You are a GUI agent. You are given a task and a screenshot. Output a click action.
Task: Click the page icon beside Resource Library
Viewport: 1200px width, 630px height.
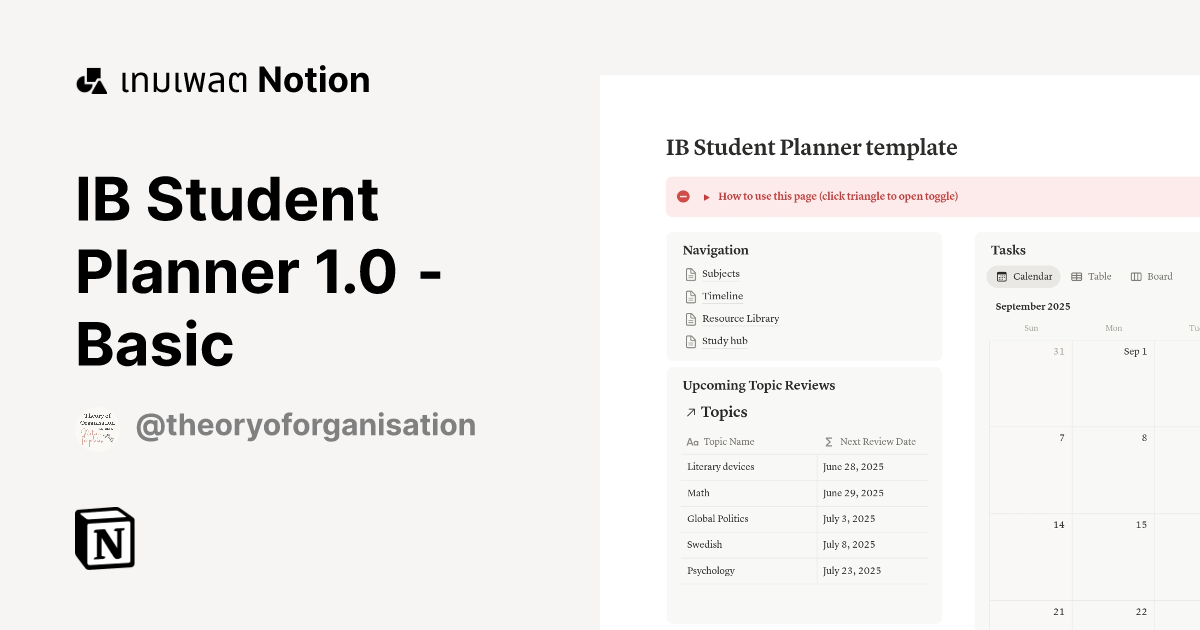click(x=691, y=318)
